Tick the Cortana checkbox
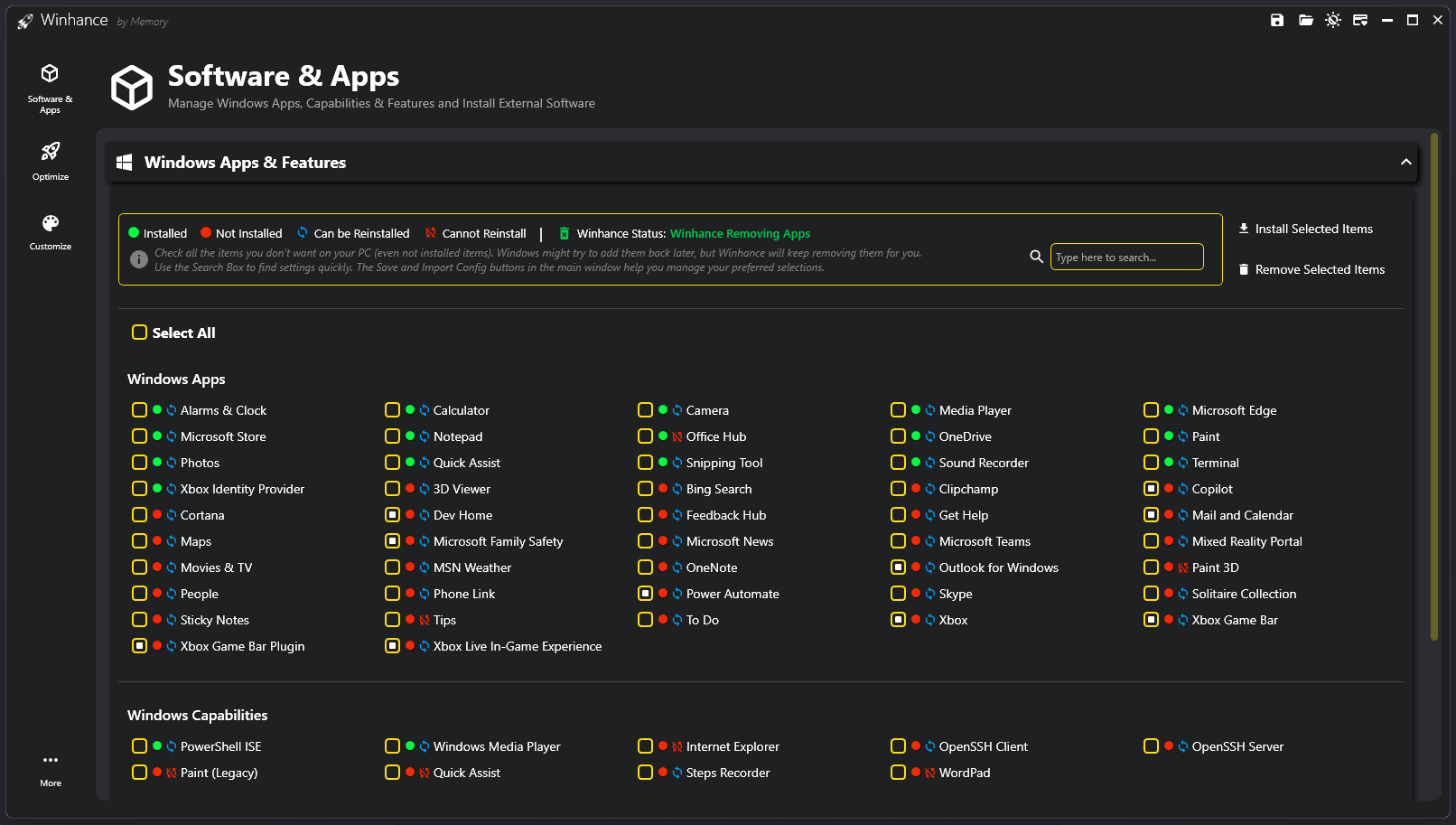1456x825 pixels. click(140, 515)
